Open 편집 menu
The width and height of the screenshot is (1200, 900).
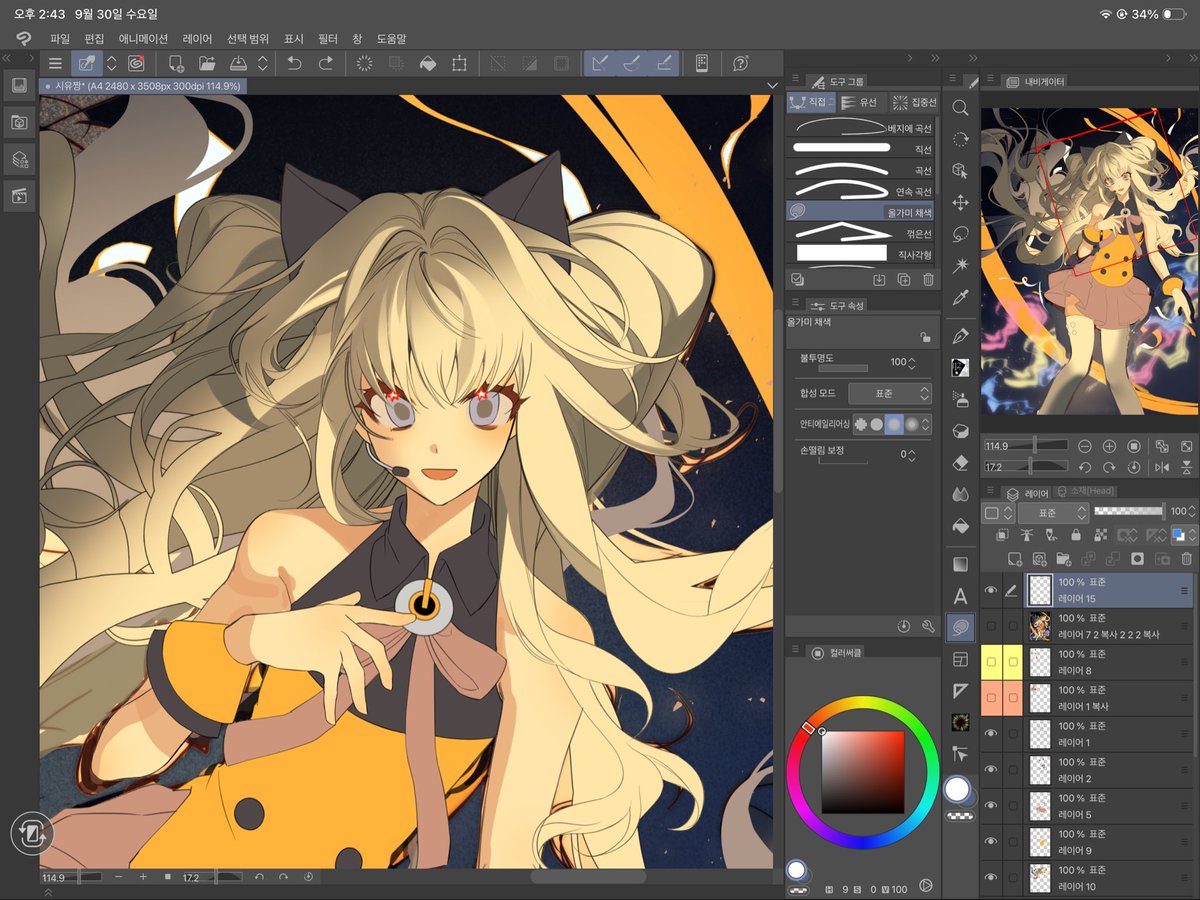[x=94, y=38]
